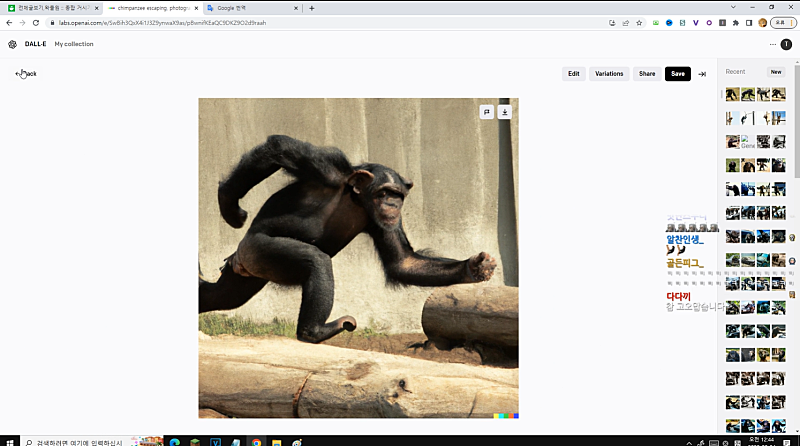Open the three-dot more options menu
The image size is (800, 446).
[773, 44]
